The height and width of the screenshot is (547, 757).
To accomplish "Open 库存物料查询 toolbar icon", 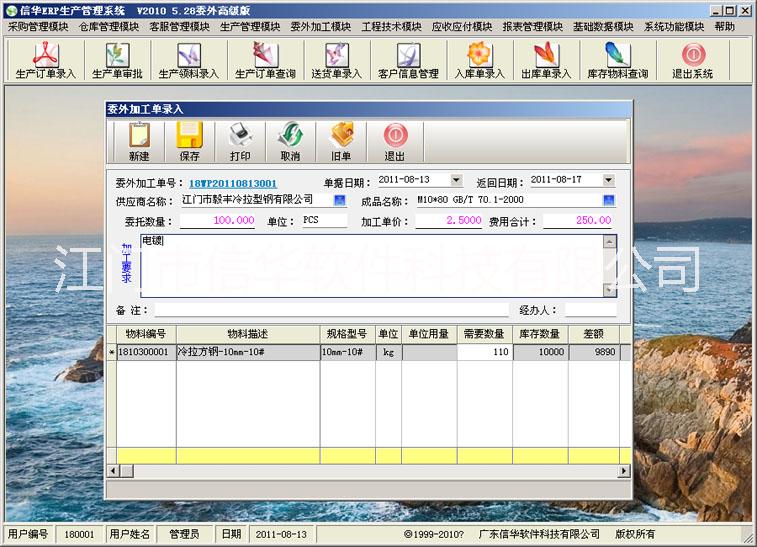I will [617, 60].
